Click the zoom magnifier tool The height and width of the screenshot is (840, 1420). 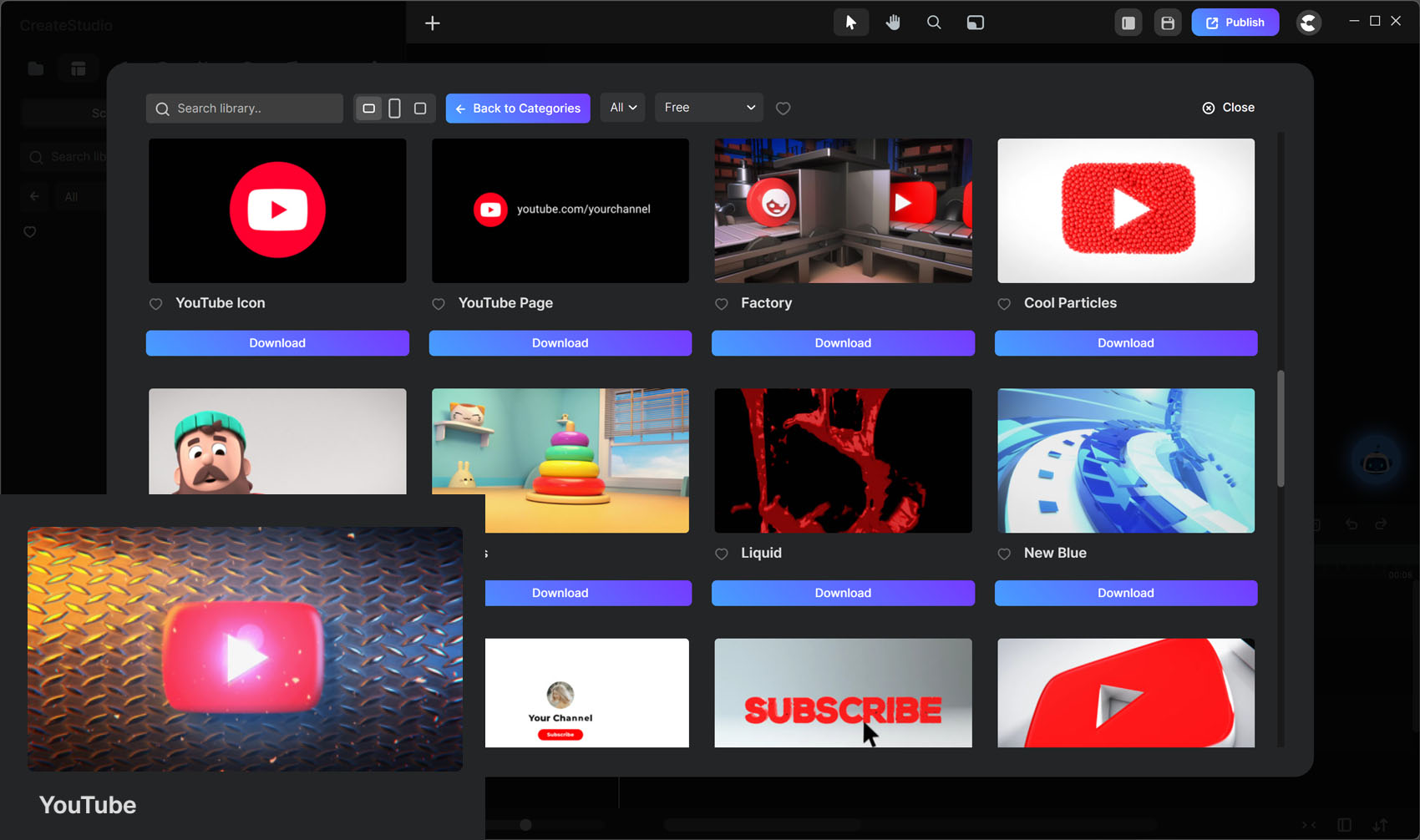pyautogui.click(x=934, y=23)
